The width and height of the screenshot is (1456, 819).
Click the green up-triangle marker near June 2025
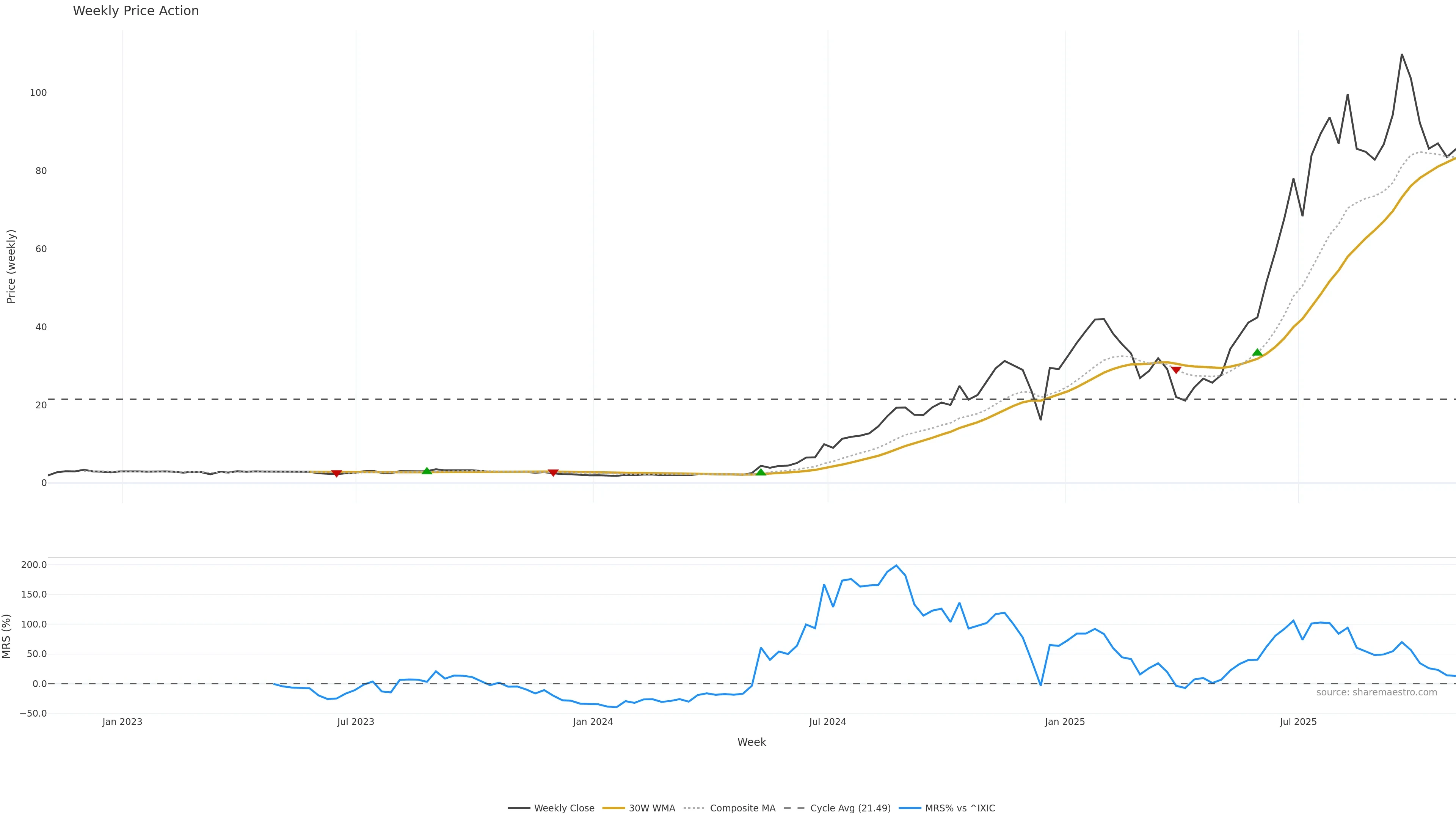(x=1257, y=353)
